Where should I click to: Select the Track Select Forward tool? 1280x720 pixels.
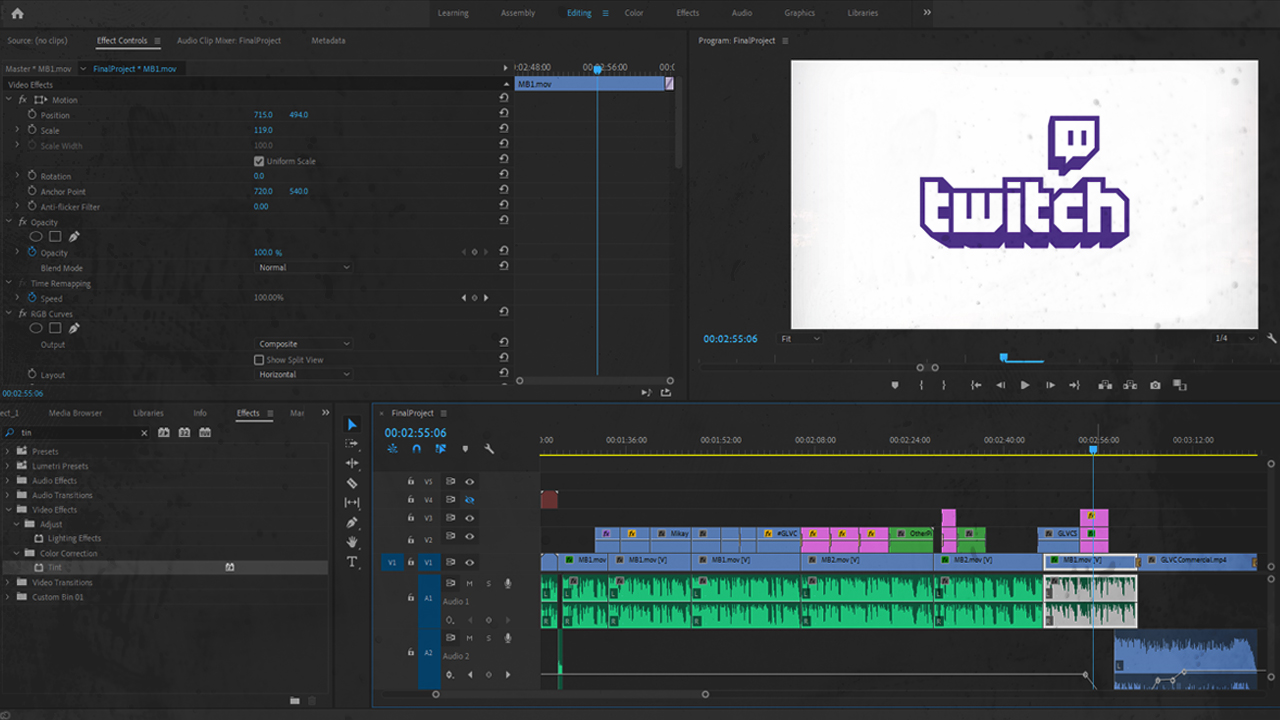click(352, 443)
